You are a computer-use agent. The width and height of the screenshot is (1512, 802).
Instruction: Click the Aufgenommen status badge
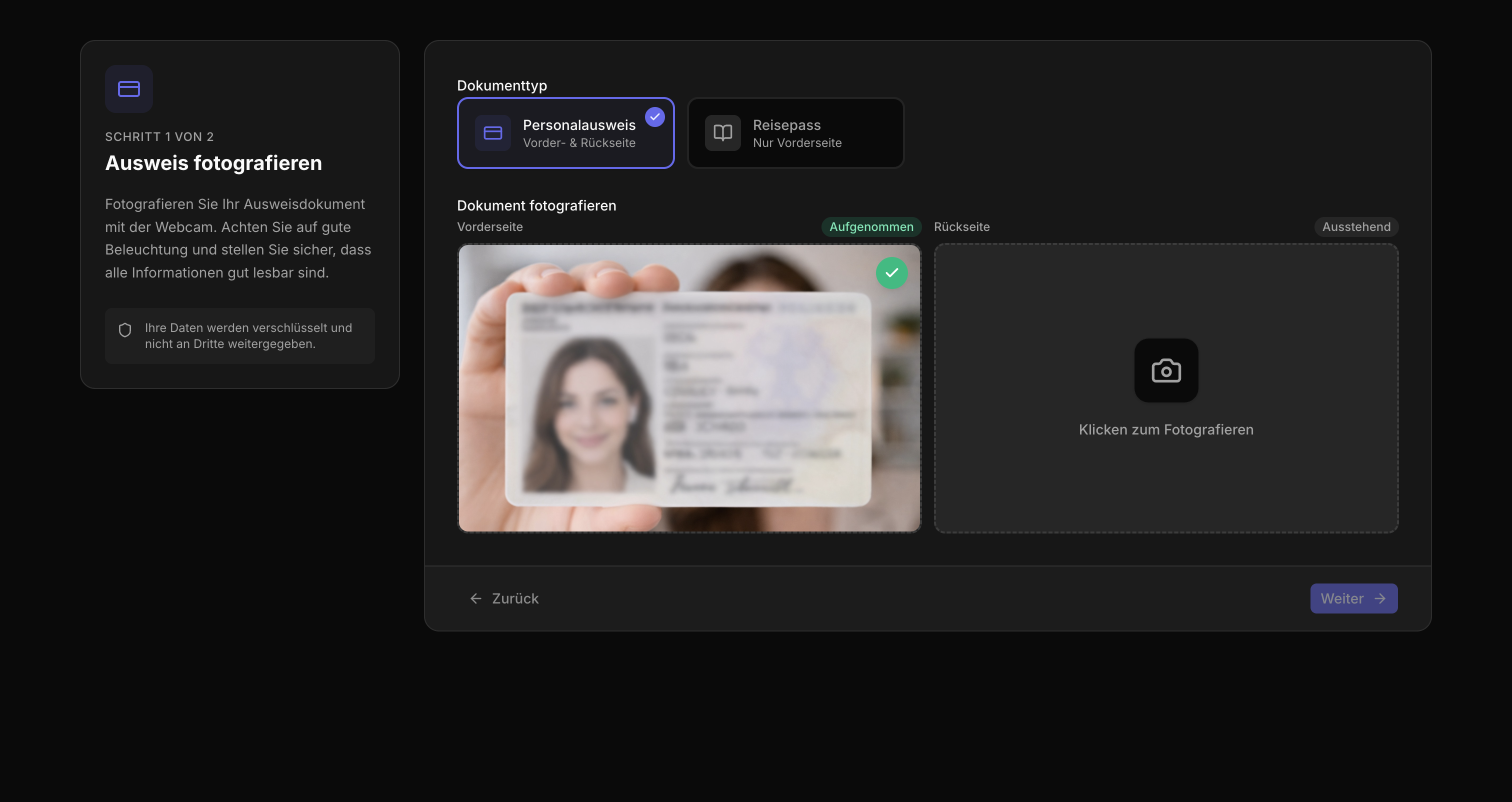871,226
